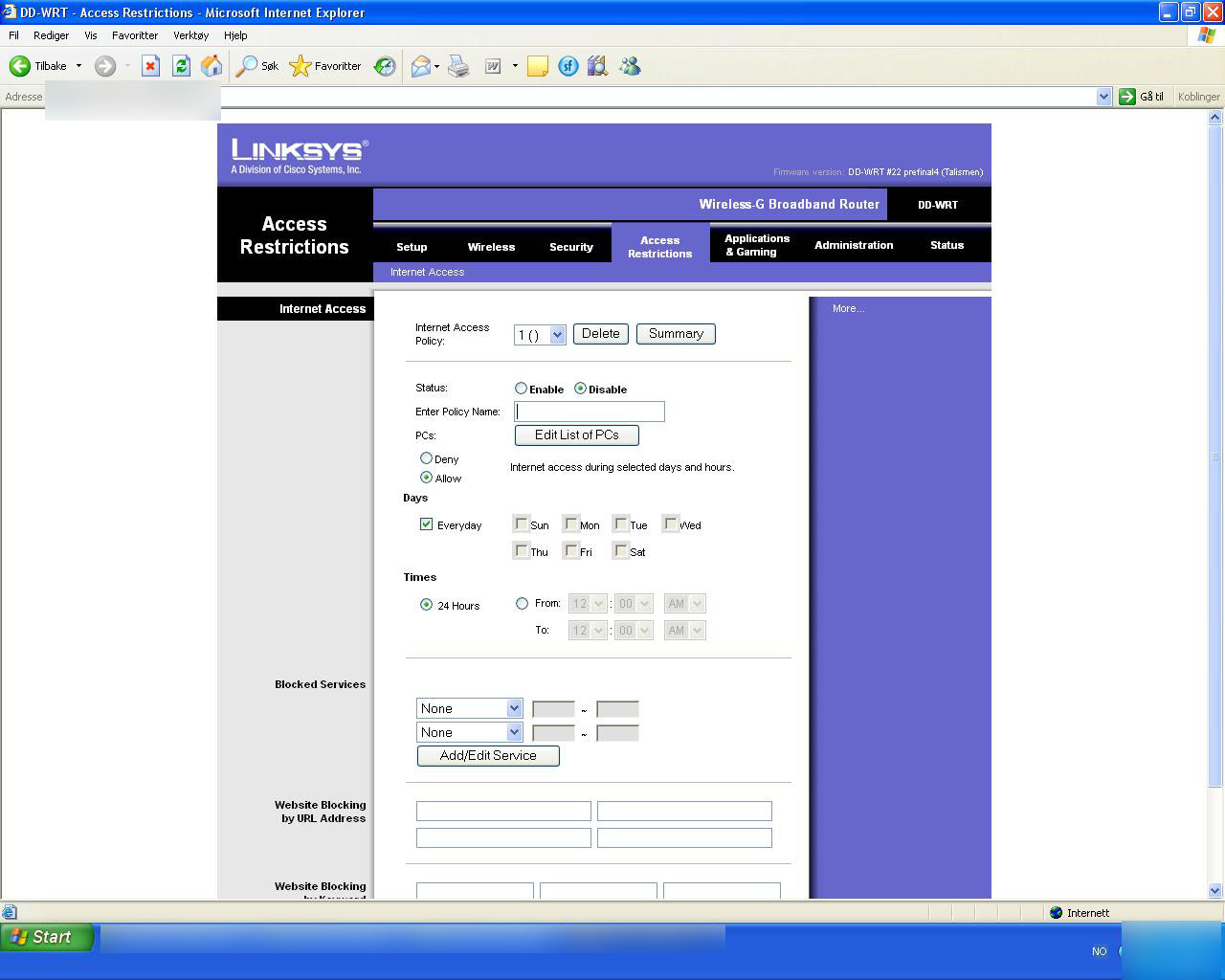The image size is (1225, 980).
Task: Click the first Website Blocking URL field
Action: (503, 812)
